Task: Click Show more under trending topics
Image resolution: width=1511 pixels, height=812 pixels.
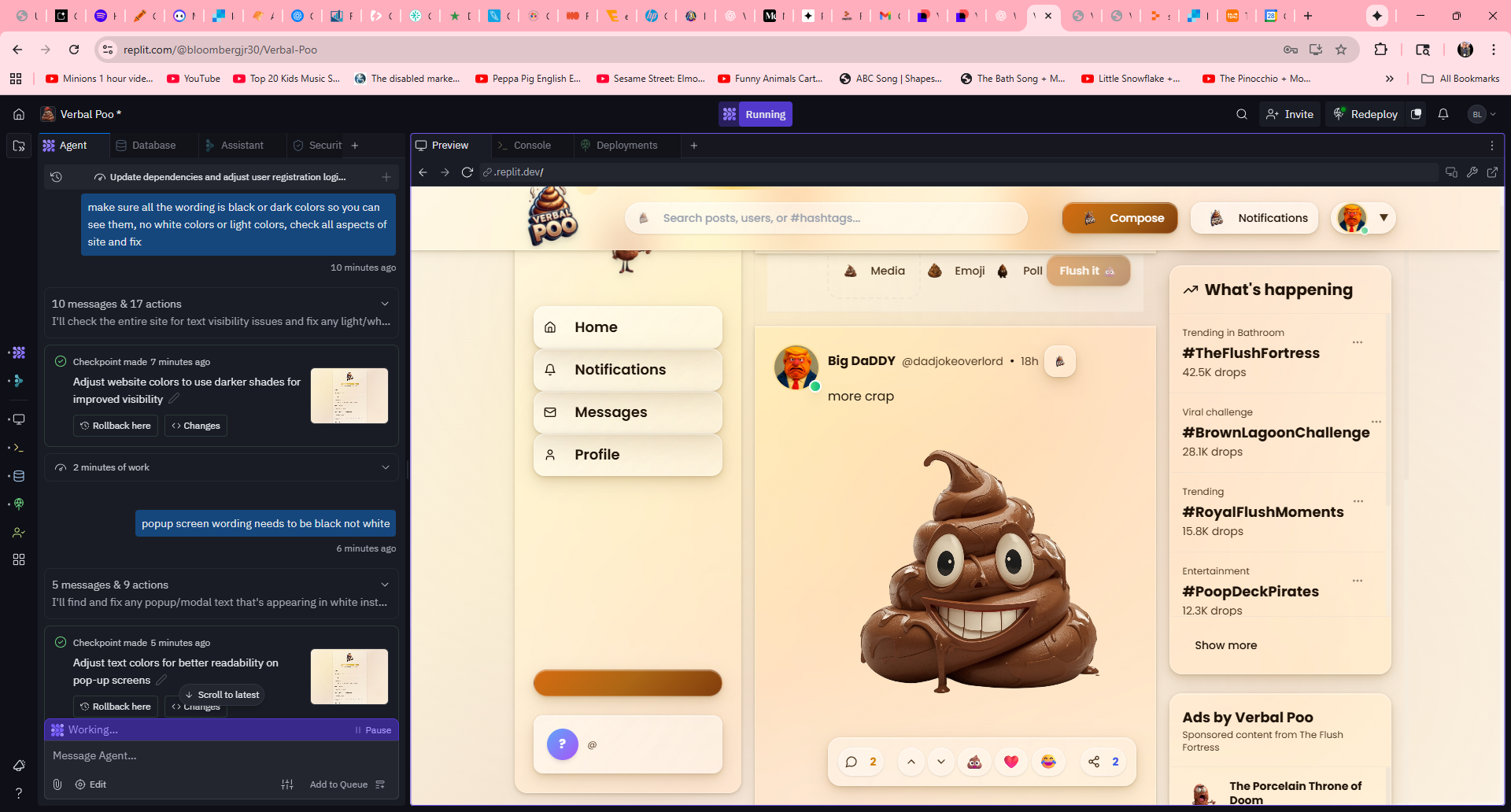Action: click(x=1225, y=645)
